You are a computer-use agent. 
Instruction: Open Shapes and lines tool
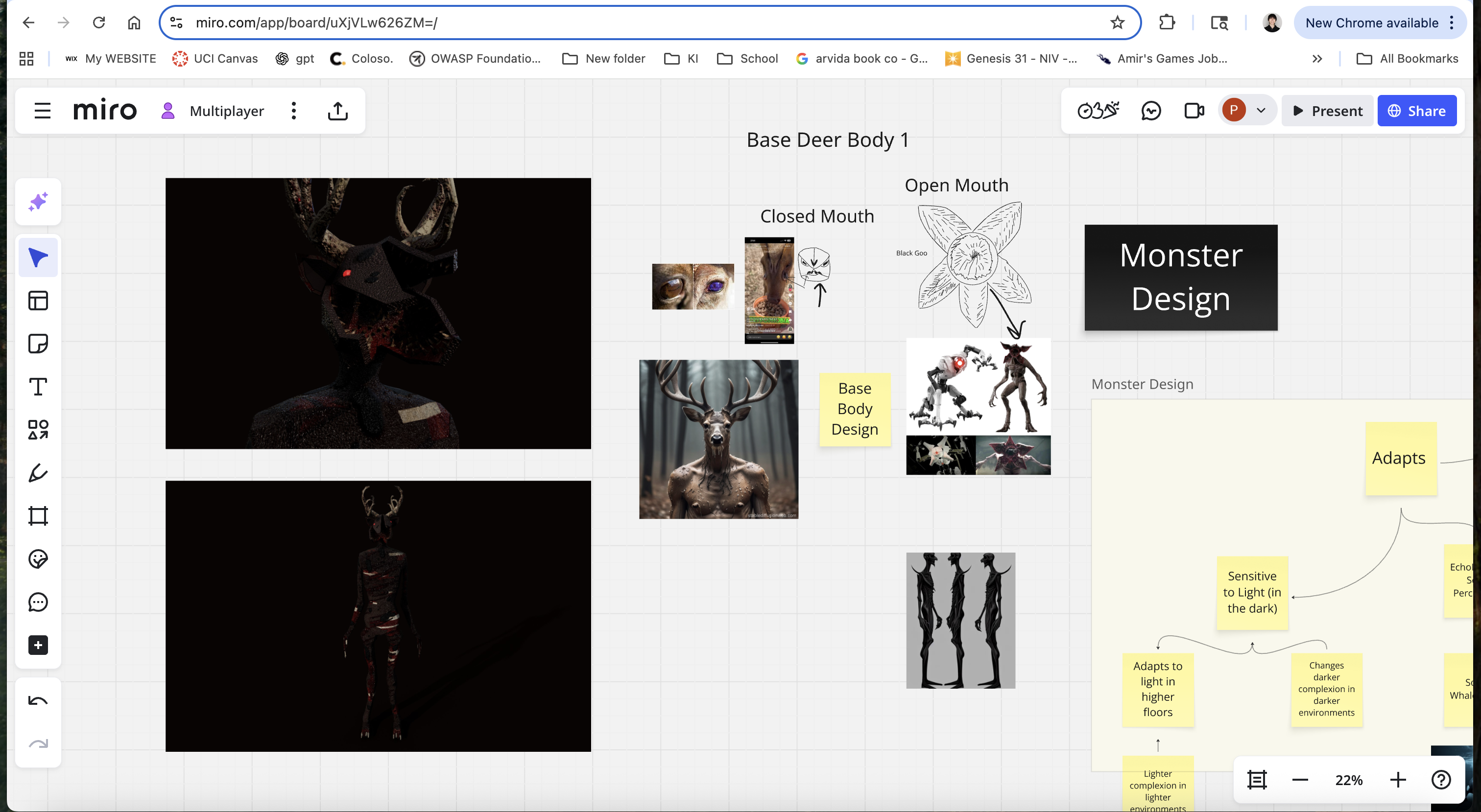[x=38, y=430]
